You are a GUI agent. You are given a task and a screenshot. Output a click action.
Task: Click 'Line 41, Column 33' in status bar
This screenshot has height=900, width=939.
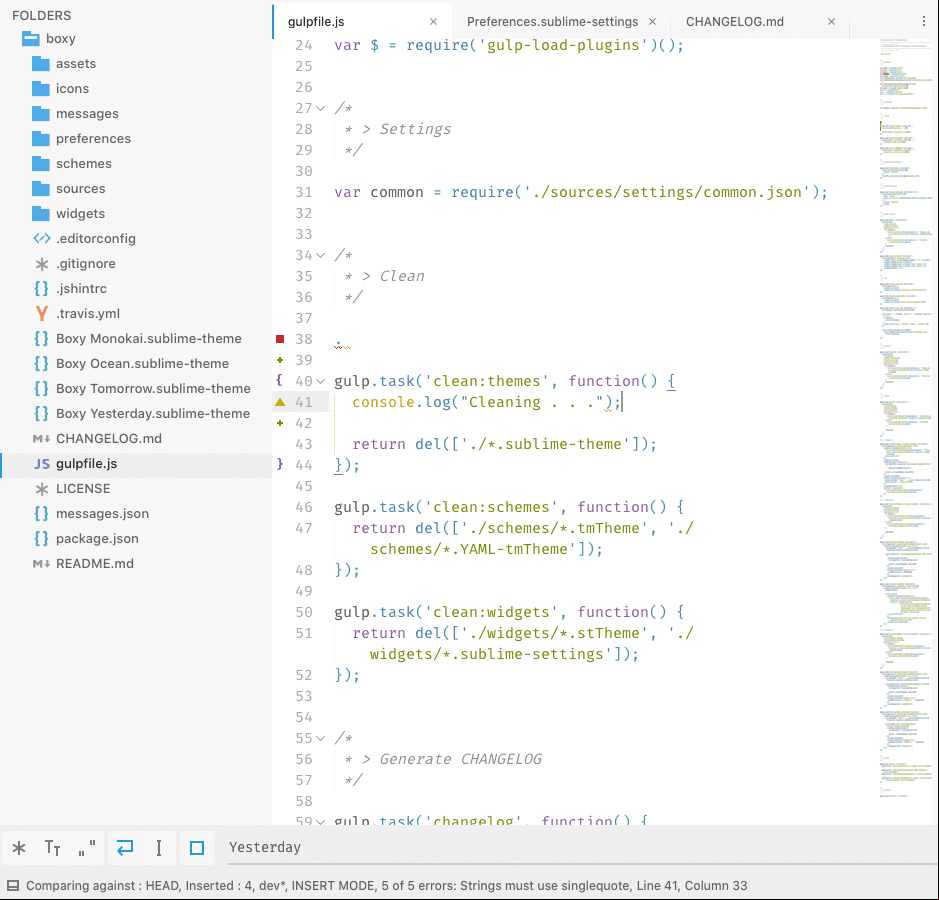pos(692,886)
